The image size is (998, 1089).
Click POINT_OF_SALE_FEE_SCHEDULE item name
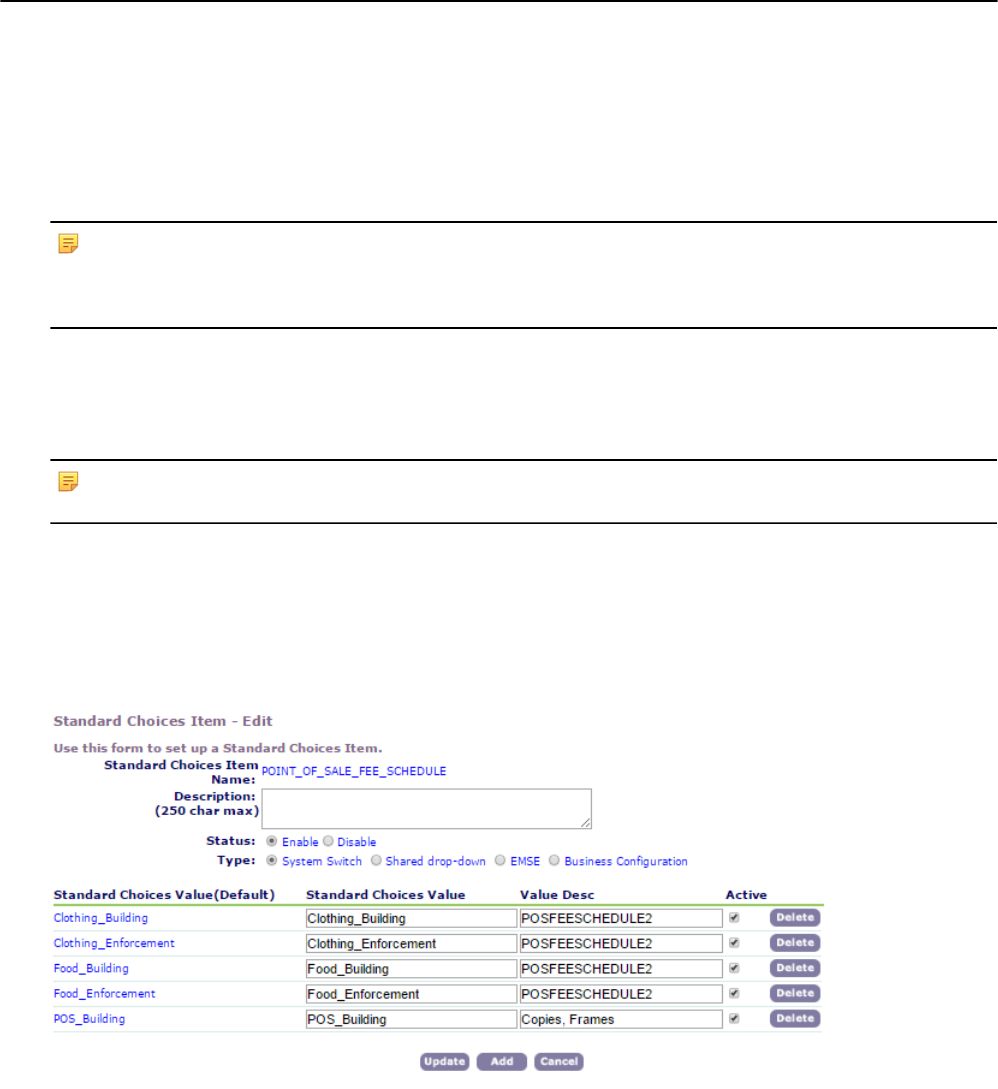(x=354, y=771)
